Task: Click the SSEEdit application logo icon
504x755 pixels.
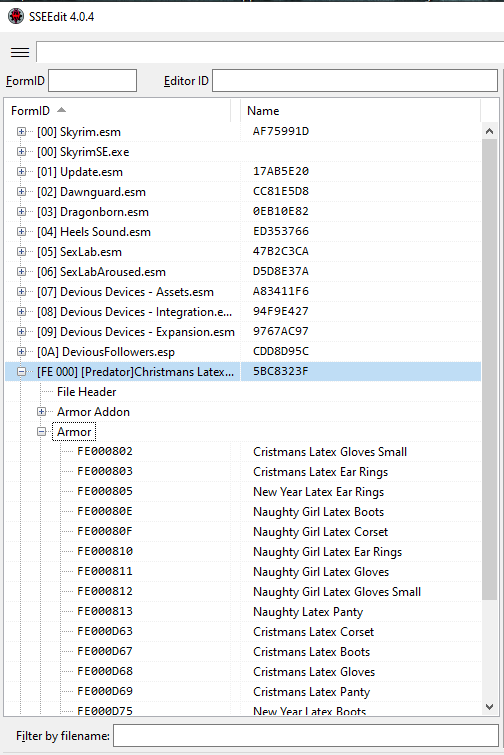Action: tap(16, 16)
